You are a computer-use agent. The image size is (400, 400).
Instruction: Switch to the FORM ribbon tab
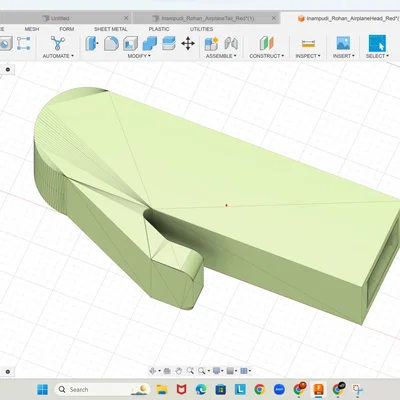67,29
